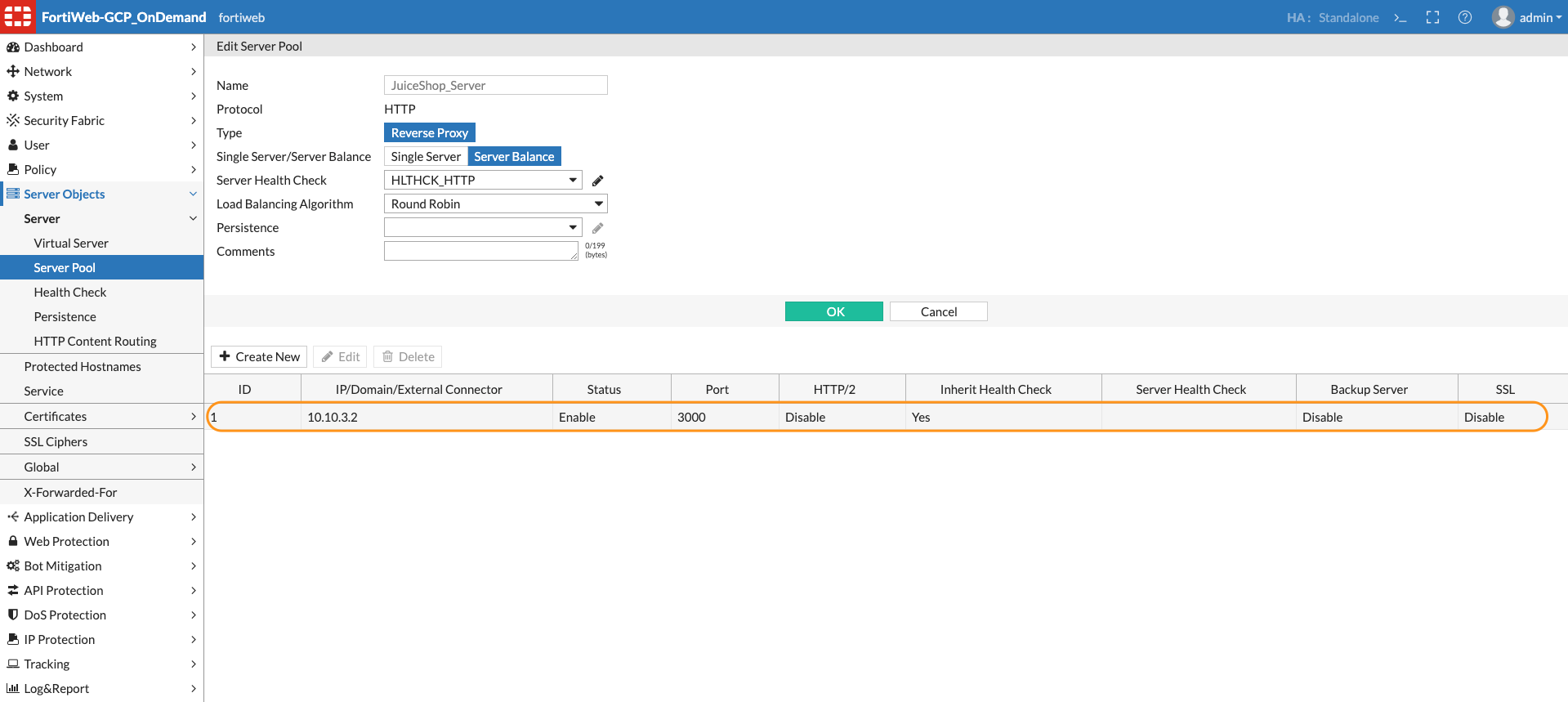Click the Comments text box
Image resolution: width=1568 pixels, height=702 pixels.
pyautogui.click(x=481, y=251)
